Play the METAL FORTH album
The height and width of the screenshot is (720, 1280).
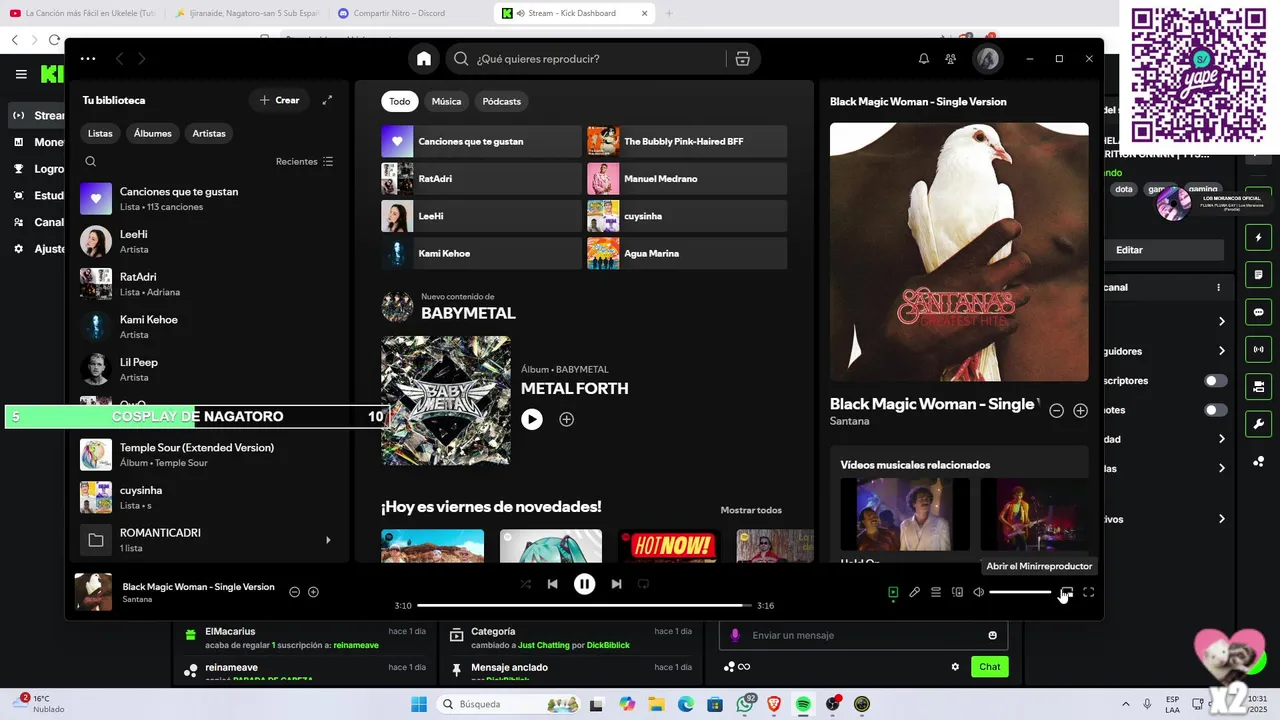(x=532, y=420)
